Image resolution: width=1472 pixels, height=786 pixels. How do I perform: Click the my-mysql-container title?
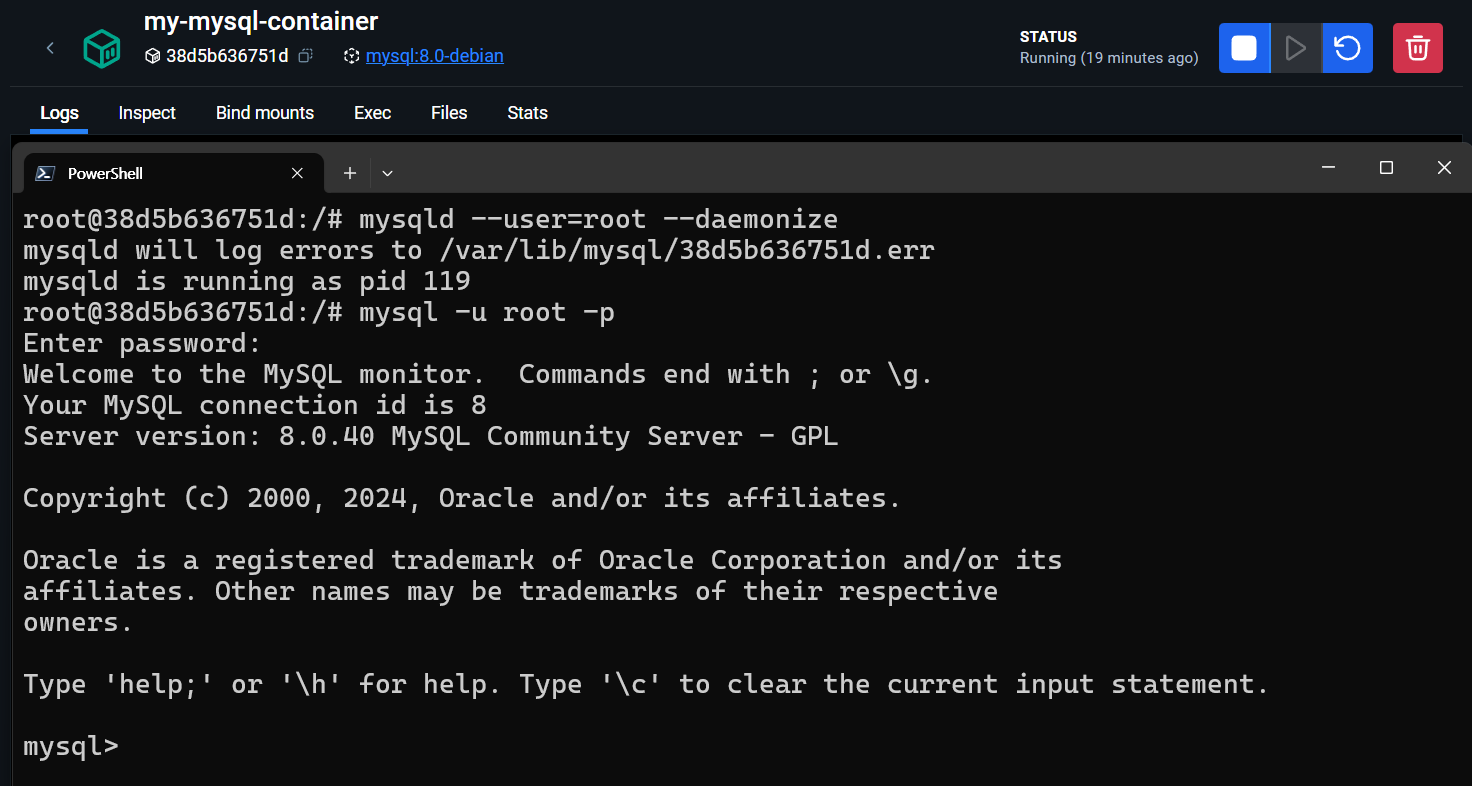click(261, 21)
